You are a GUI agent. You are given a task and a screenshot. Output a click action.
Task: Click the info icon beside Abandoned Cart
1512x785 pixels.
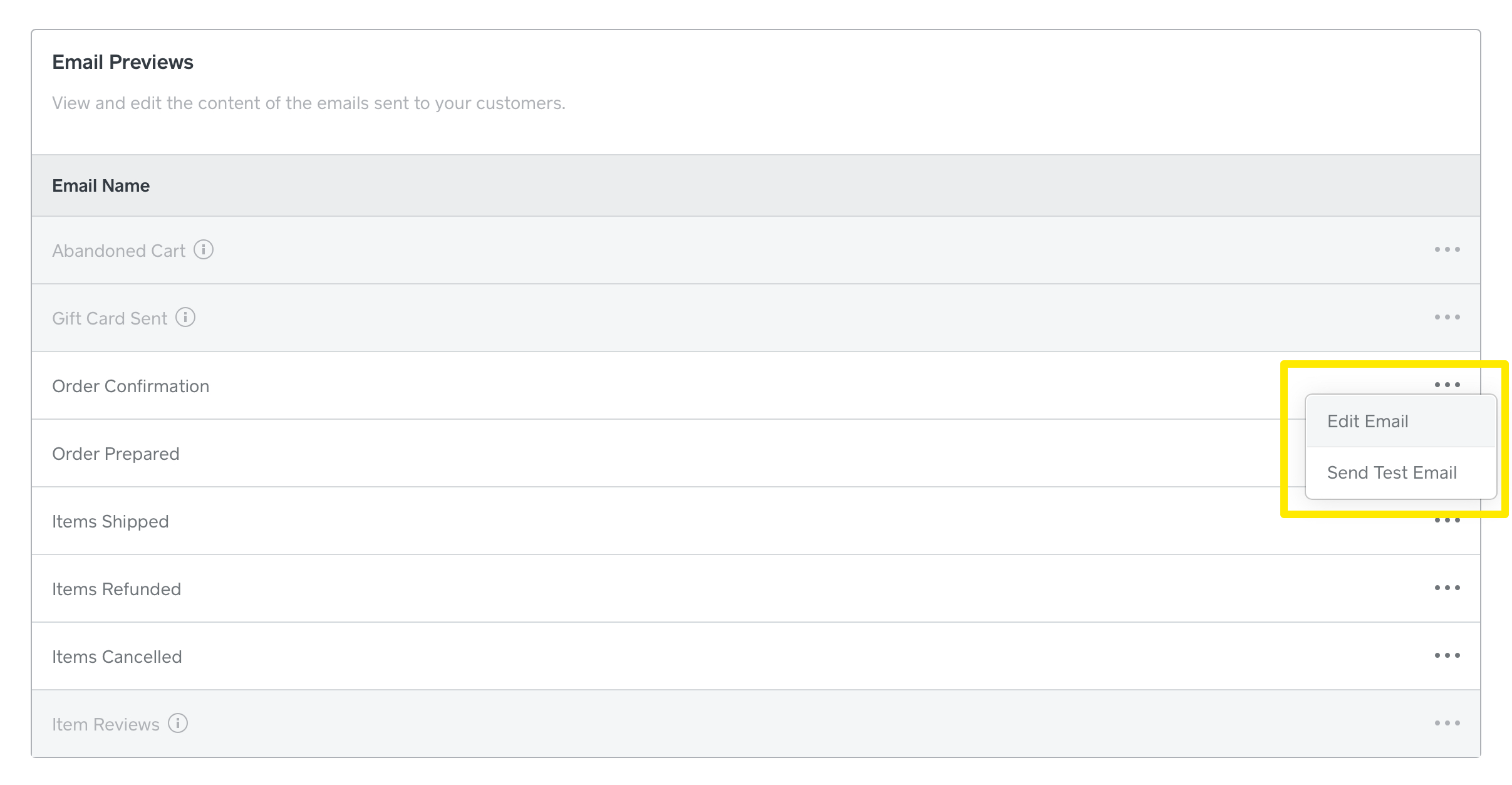click(204, 249)
